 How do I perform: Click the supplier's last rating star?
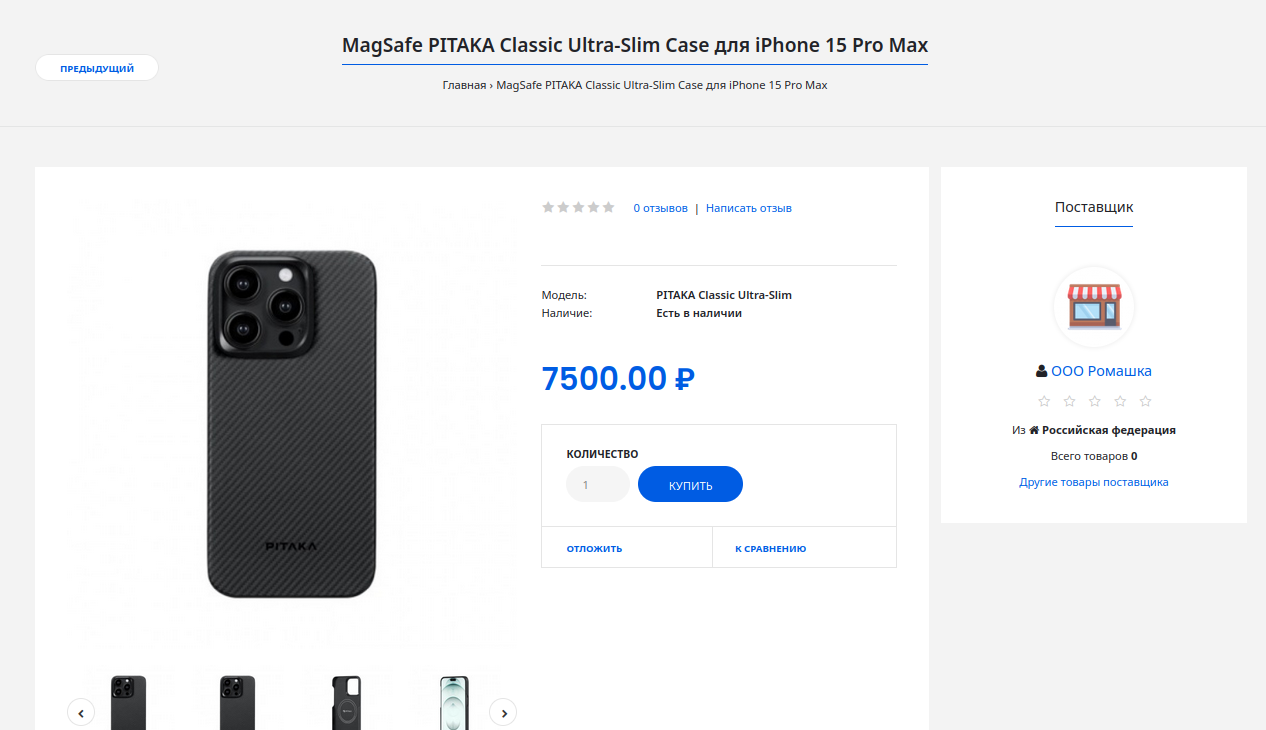(x=1145, y=401)
